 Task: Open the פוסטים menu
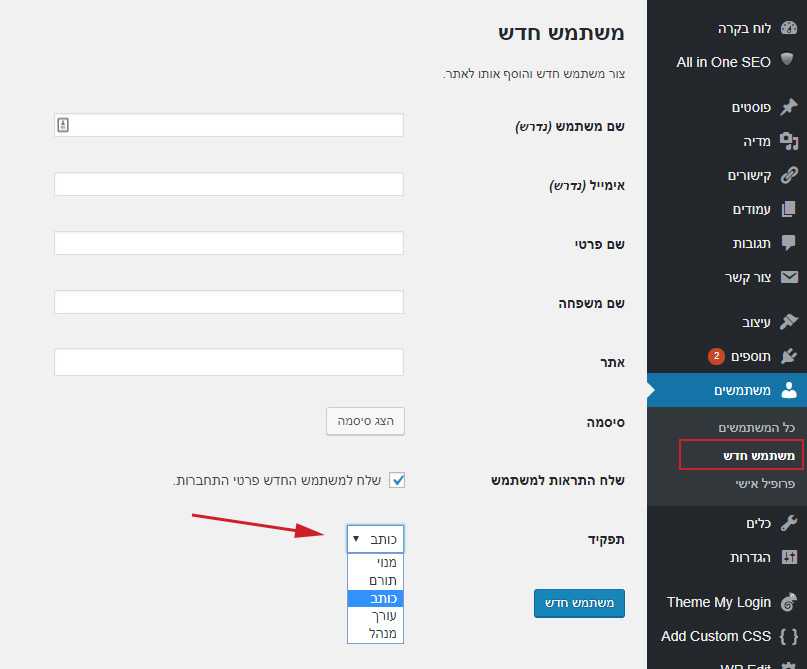click(727, 107)
